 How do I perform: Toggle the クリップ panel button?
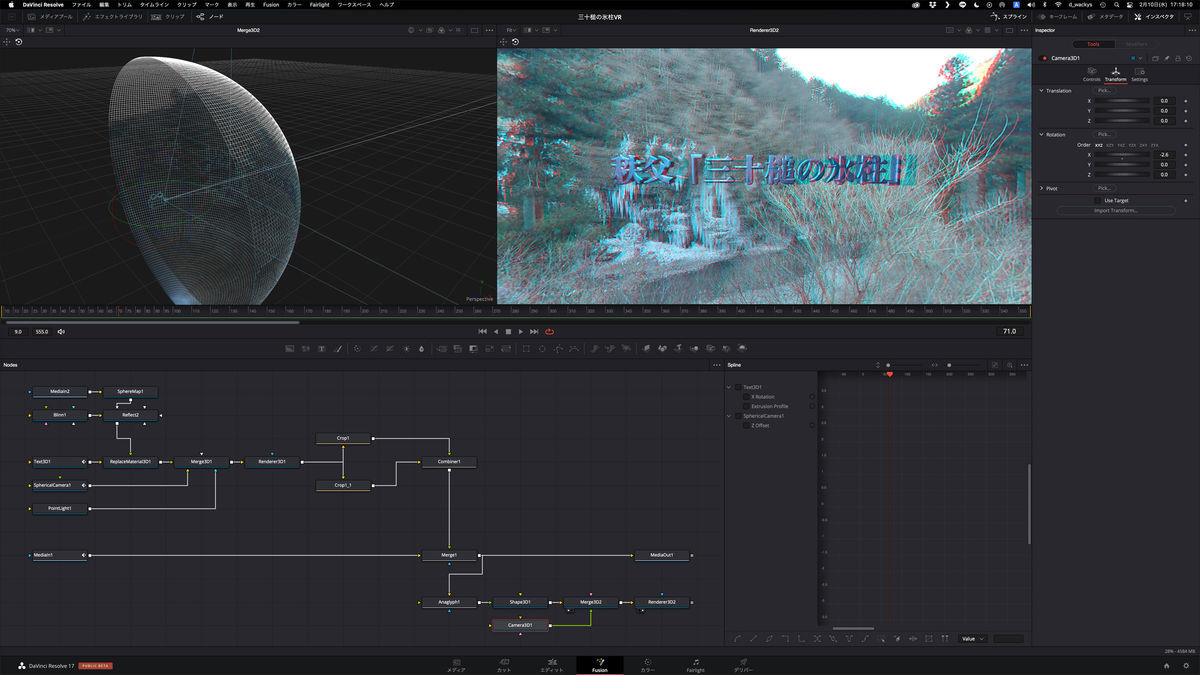(x=168, y=17)
